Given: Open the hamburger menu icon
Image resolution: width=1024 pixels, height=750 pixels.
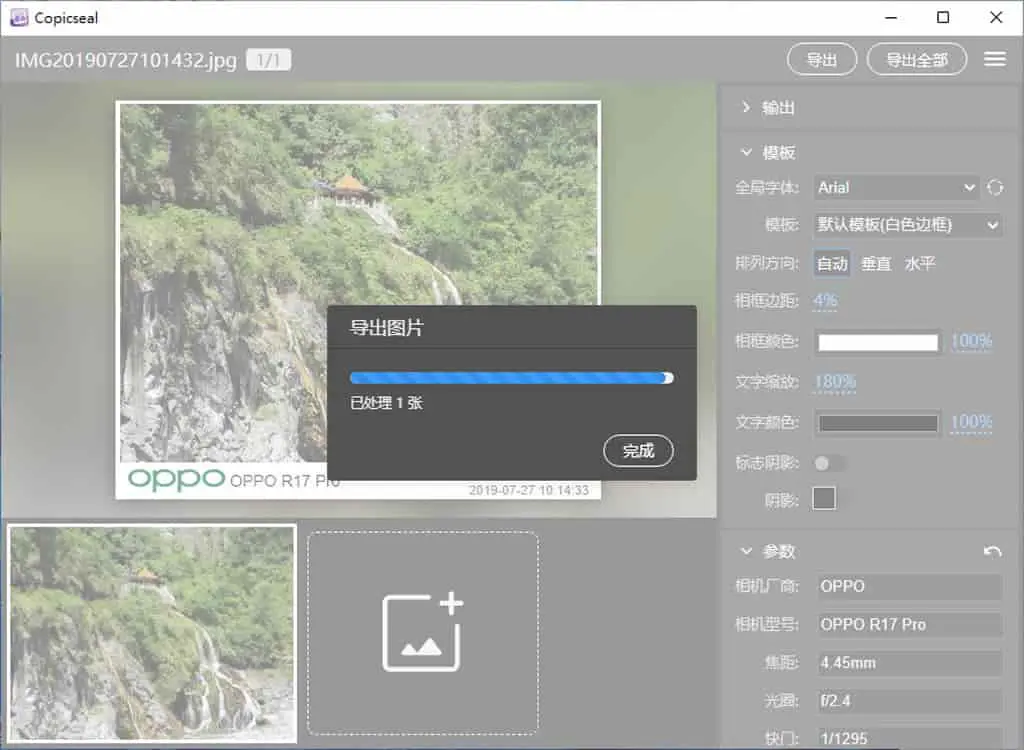Looking at the screenshot, I should (995, 59).
